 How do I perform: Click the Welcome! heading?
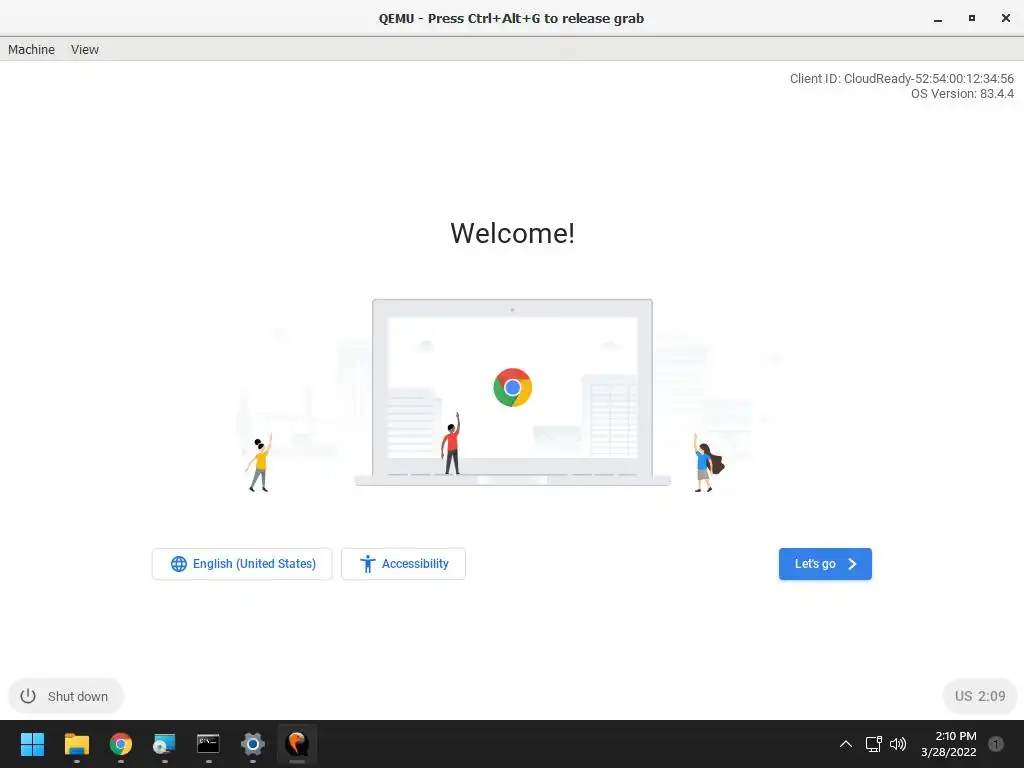[x=513, y=233]
